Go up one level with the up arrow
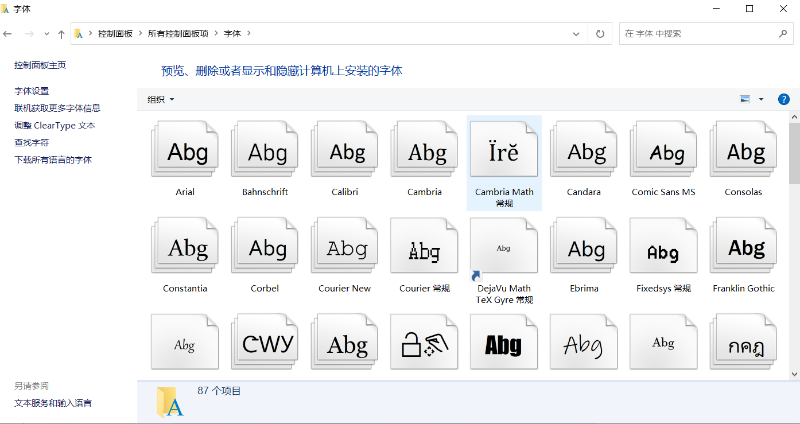The height and width of the screenshot is (424, 800). [62, 33]
